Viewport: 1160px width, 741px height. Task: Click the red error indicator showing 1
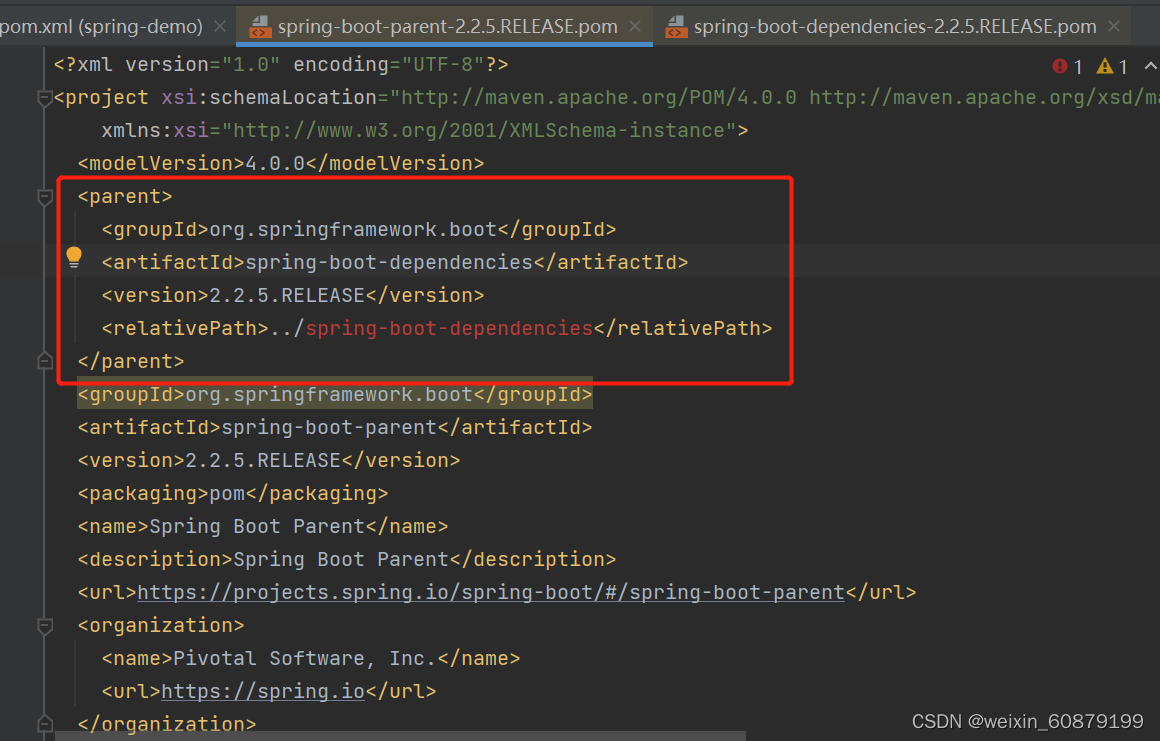coord(1066,65)
